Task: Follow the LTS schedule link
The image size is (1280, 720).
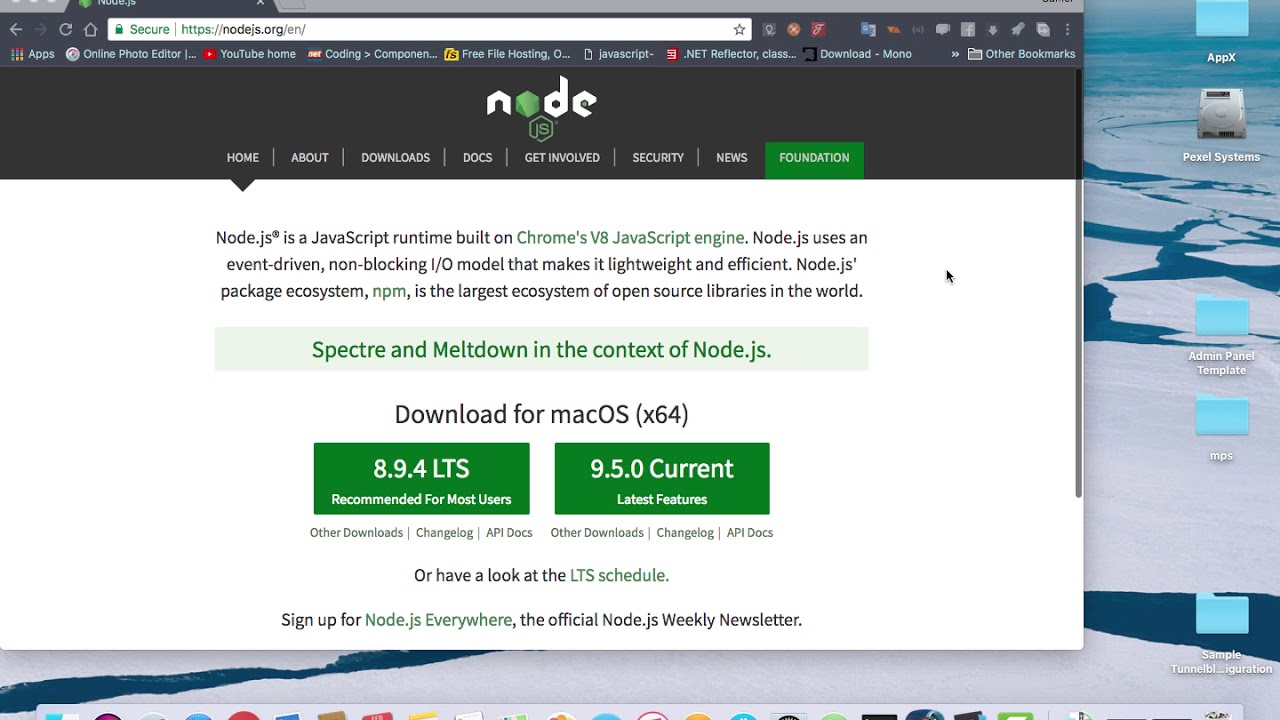Action: 619,575
